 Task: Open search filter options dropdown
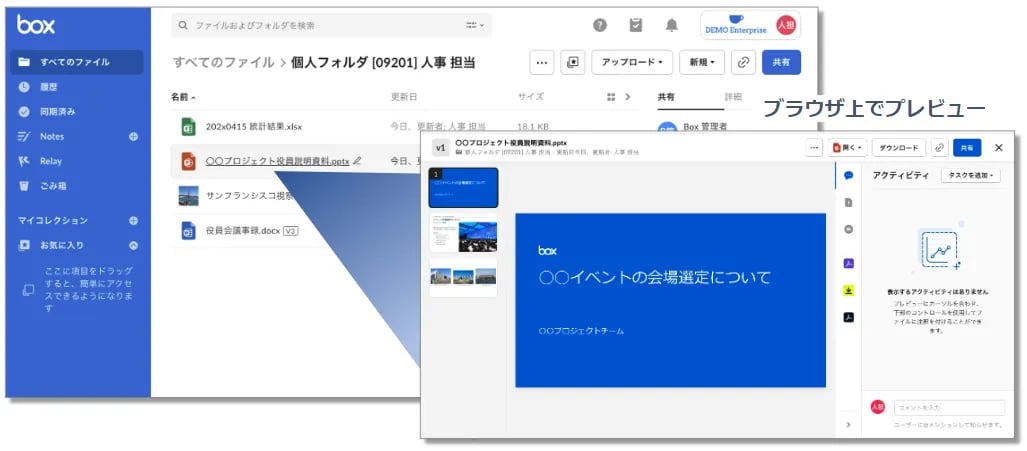(475, 26)
